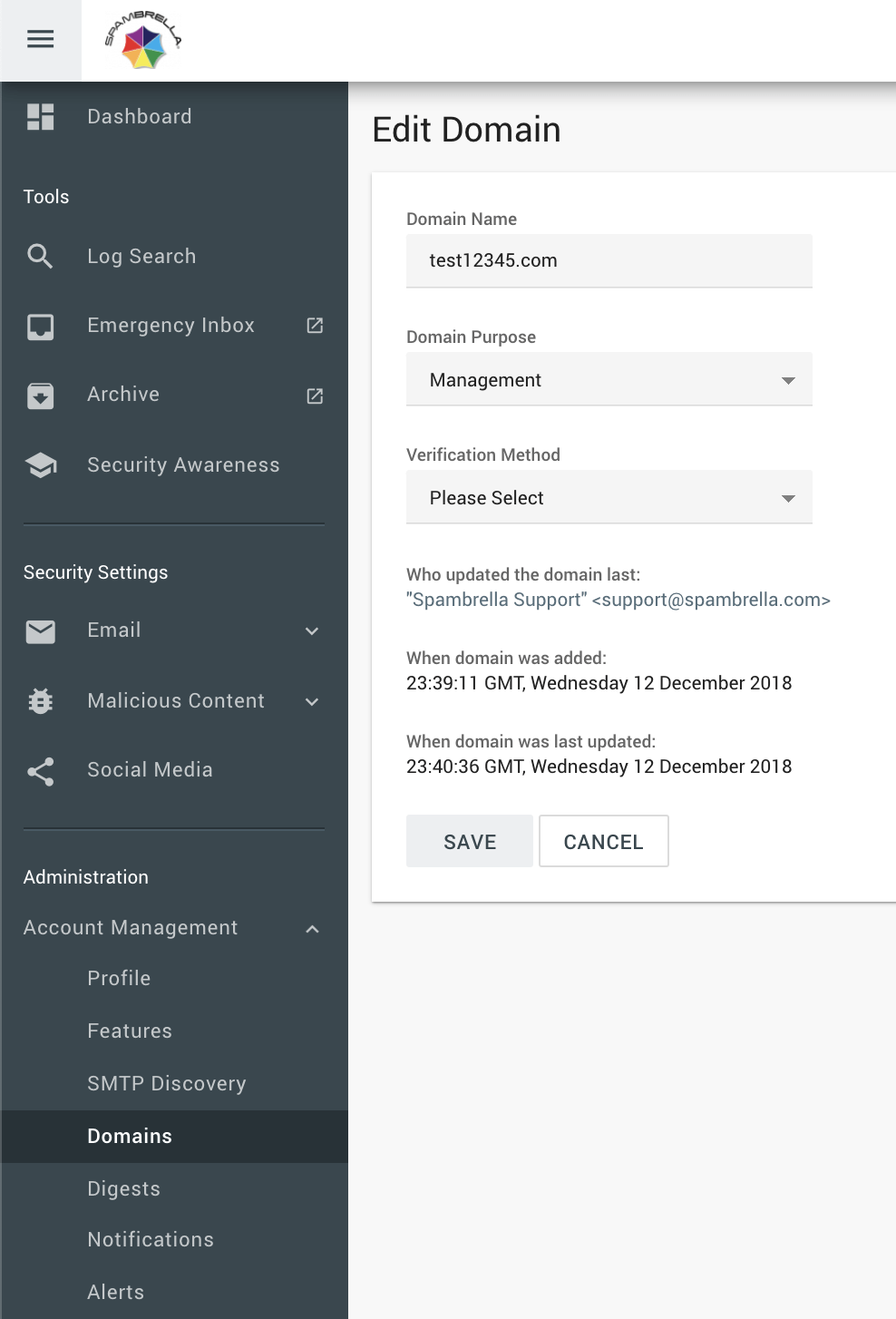Expand the Email submenu chevron
The width and height of the screenshot is (896, 1319).
point(312,631)
